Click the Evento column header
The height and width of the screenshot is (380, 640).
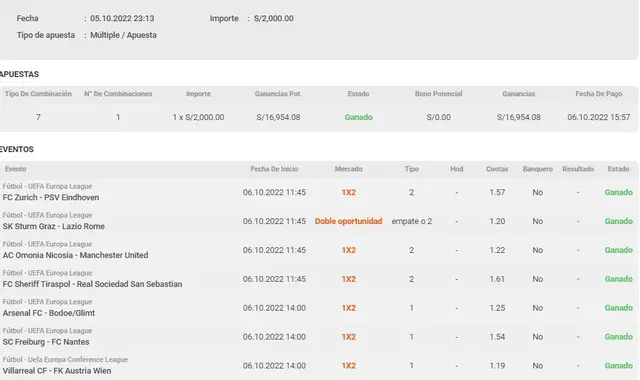point(16,169)
